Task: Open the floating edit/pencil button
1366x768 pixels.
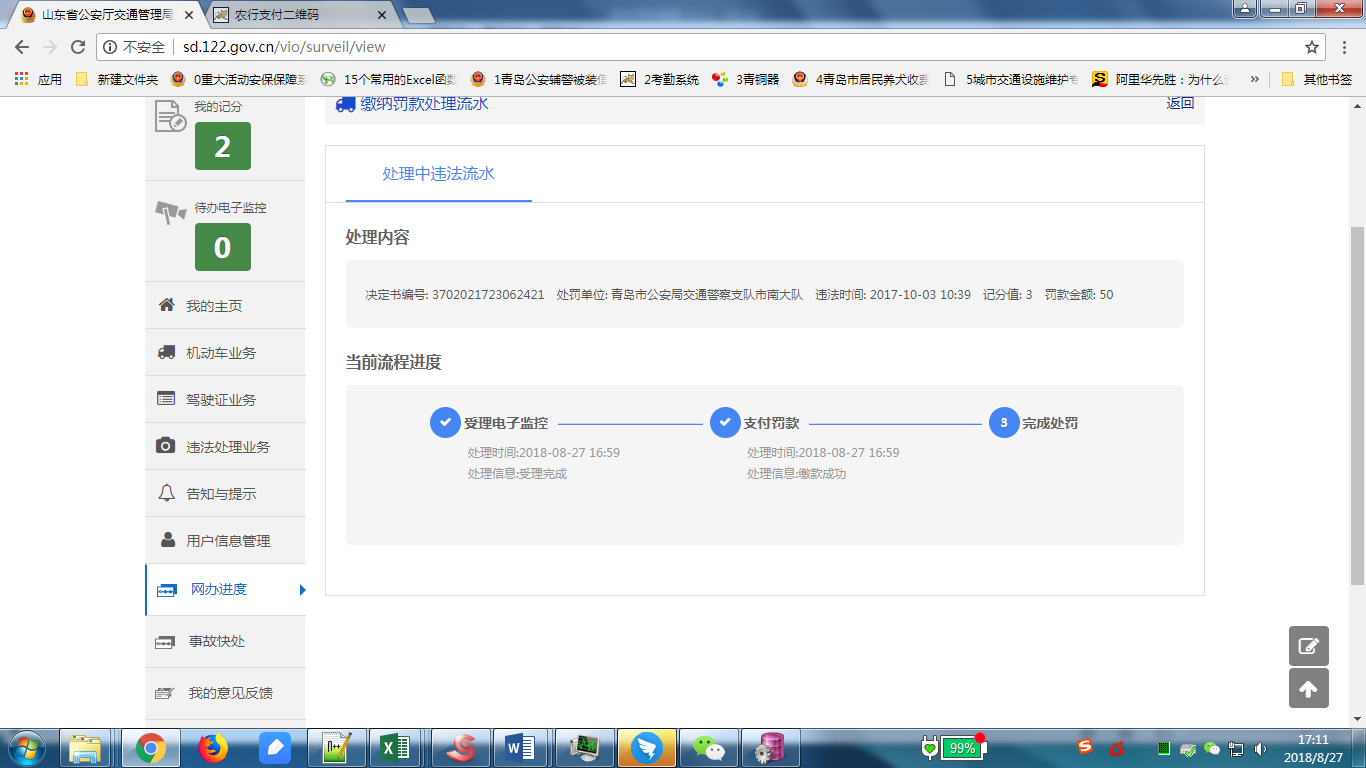Action: 1308,646
